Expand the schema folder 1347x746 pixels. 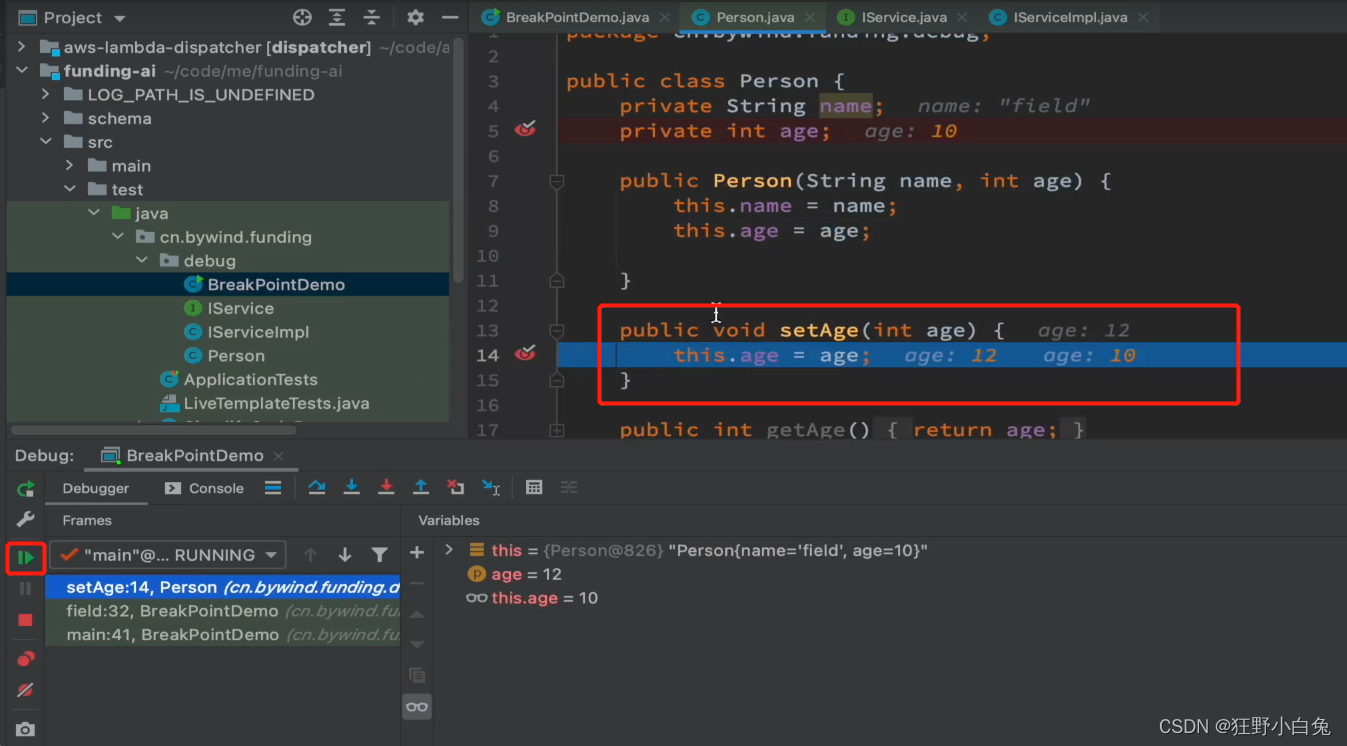point(45,118)
